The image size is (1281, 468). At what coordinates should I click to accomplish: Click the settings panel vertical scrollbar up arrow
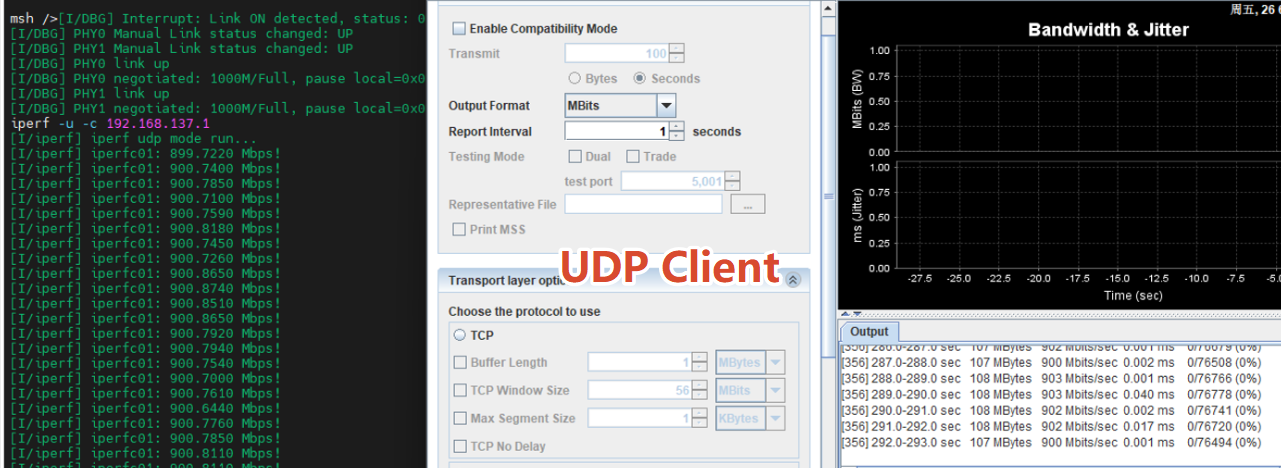coord(827,8)
